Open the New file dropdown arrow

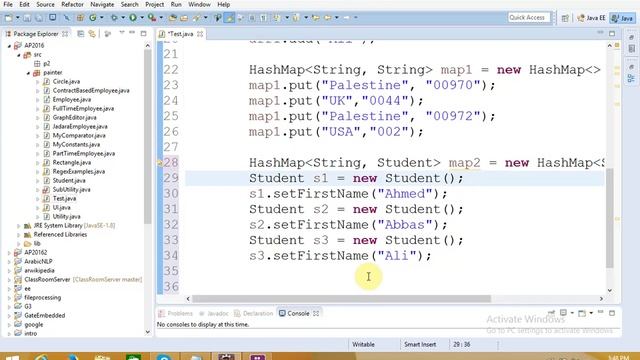17,18
